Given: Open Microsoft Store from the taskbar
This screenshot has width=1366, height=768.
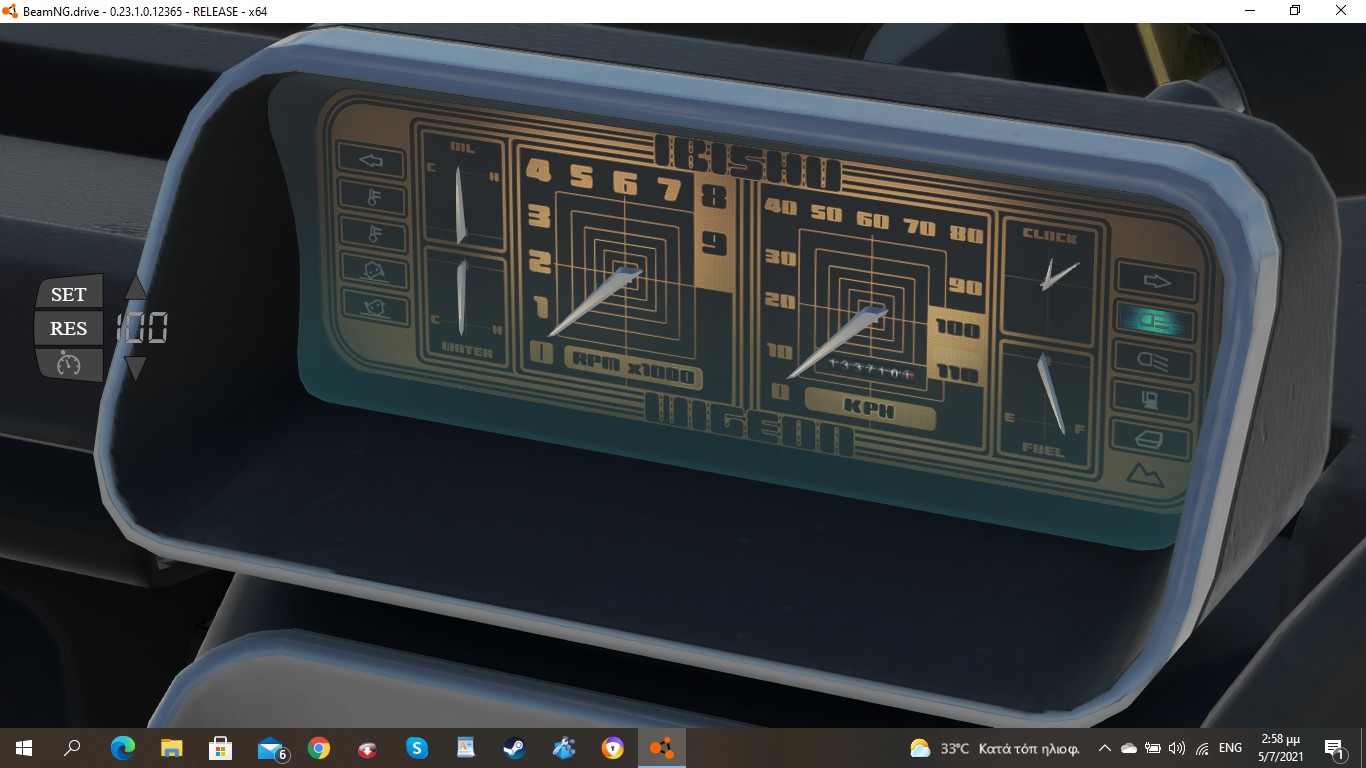Looking at the screenshot, I should click(x=220, y=748).
